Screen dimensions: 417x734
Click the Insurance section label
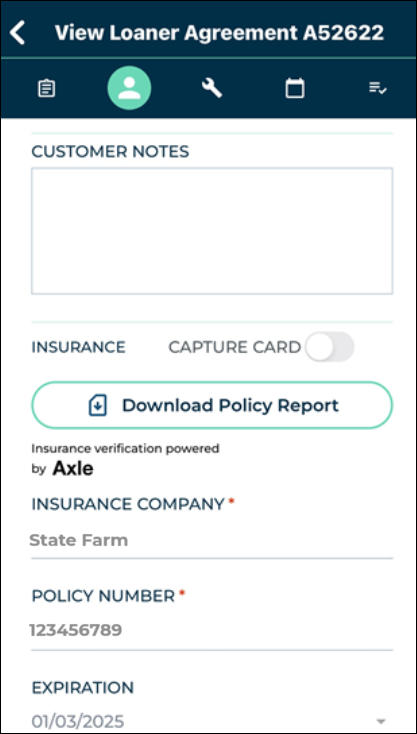[x=78, y=347]
